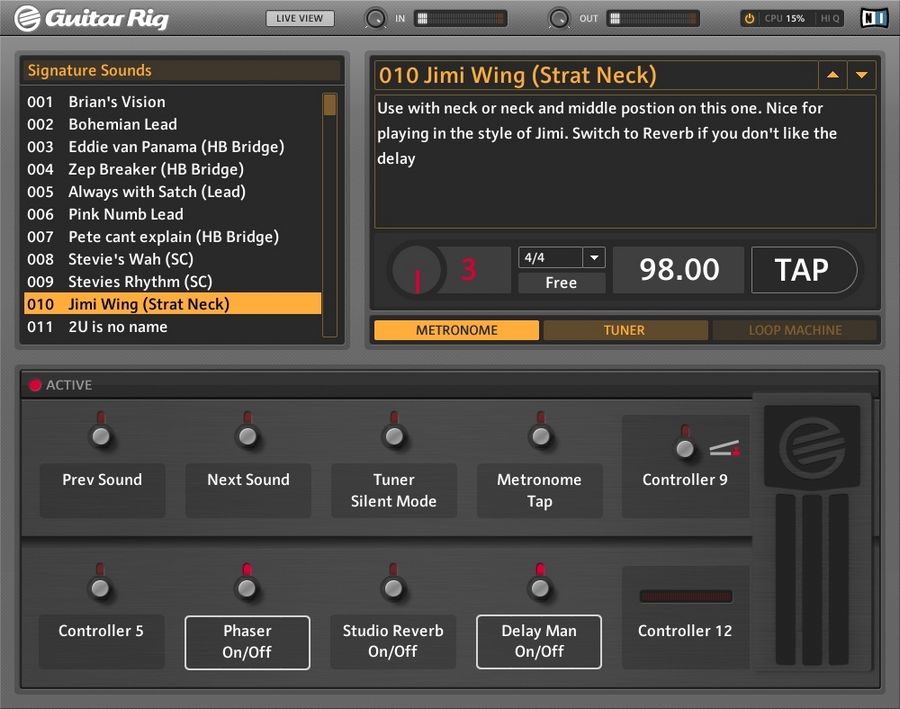Click the input level knob
Image resolution: width=900 pixels, height=709 pixels.
[x=376, y=18]
